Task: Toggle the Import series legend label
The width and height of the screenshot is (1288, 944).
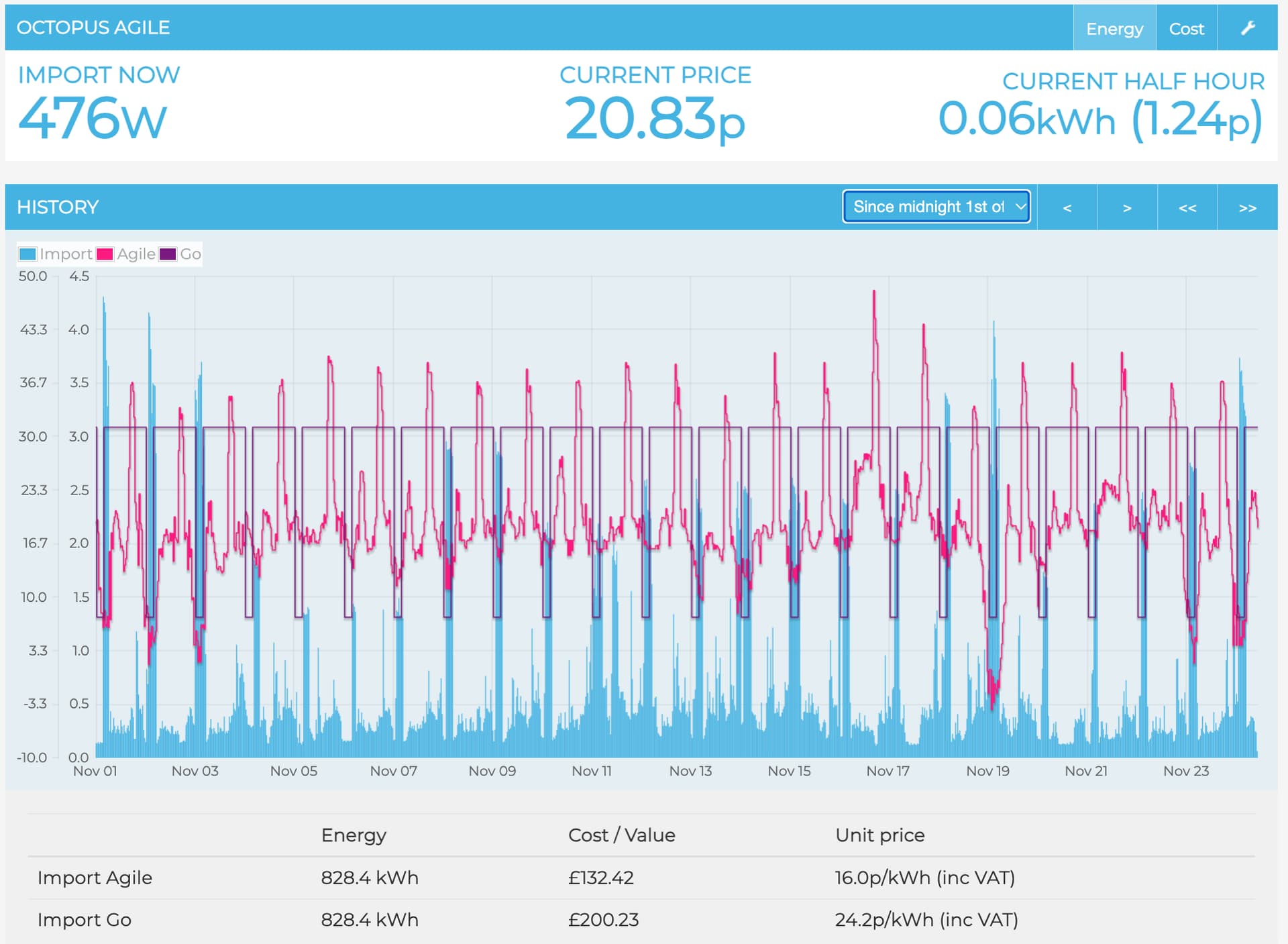Action: [65, 254]
